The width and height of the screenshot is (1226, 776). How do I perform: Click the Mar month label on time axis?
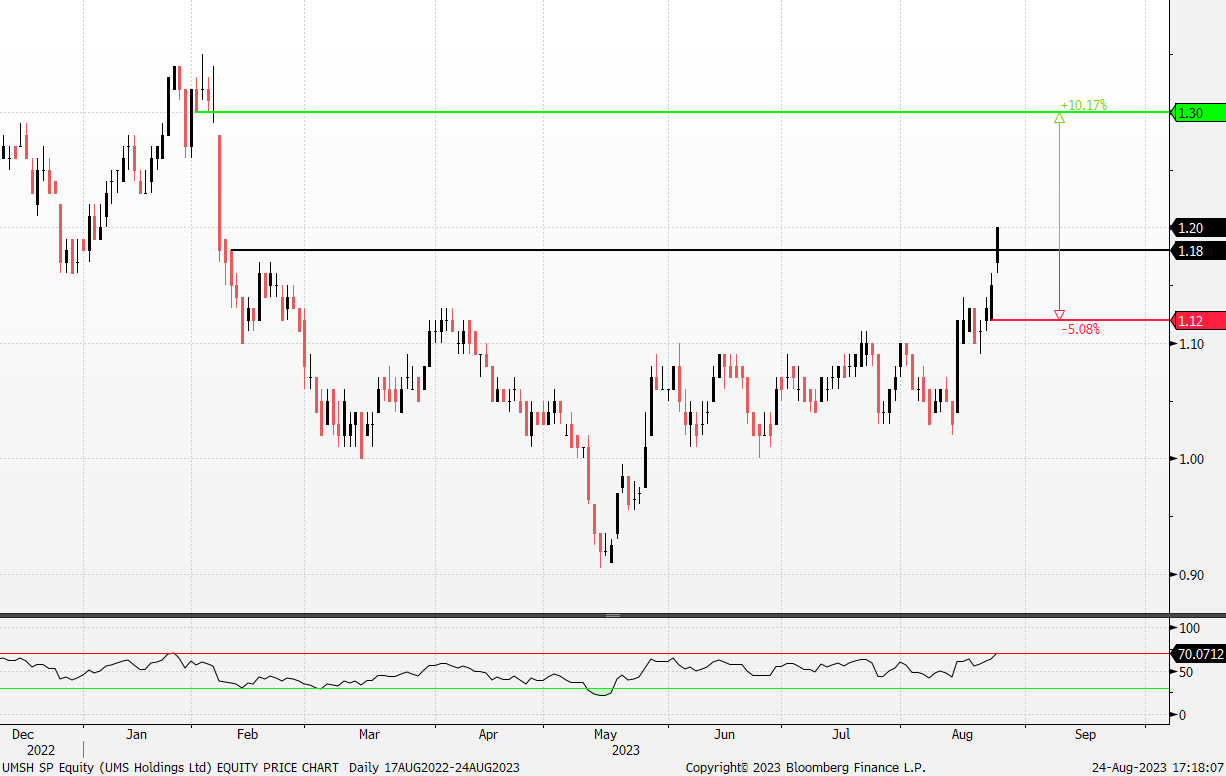point(369,734)
